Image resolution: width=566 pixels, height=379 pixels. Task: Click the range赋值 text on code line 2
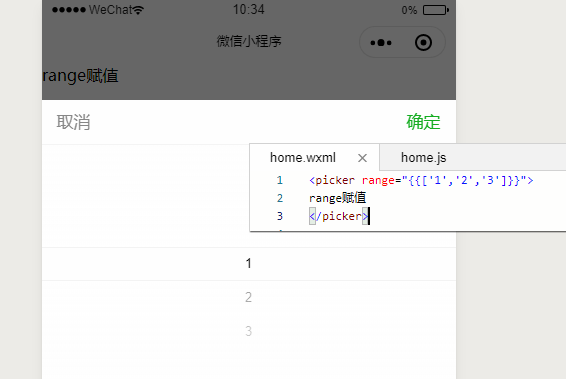[x=338, y=198]
